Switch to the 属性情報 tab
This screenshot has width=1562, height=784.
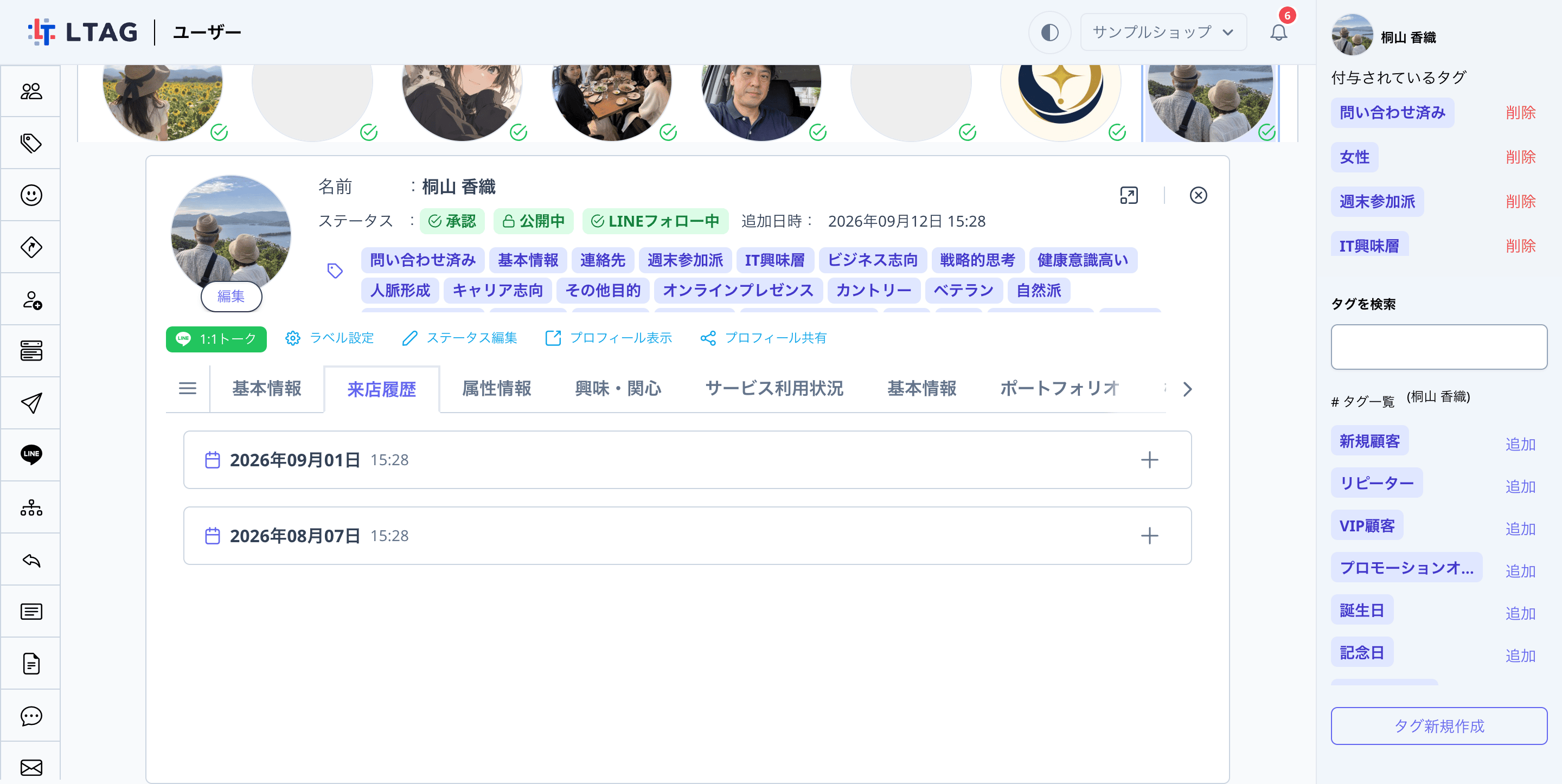pyautogui.click(x=496, y=389)
